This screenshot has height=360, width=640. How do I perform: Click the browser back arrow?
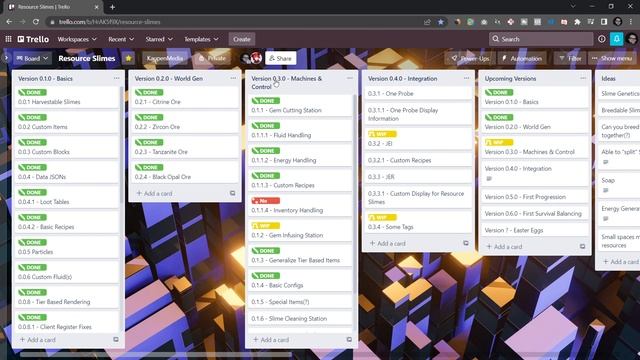pos(9,22)
